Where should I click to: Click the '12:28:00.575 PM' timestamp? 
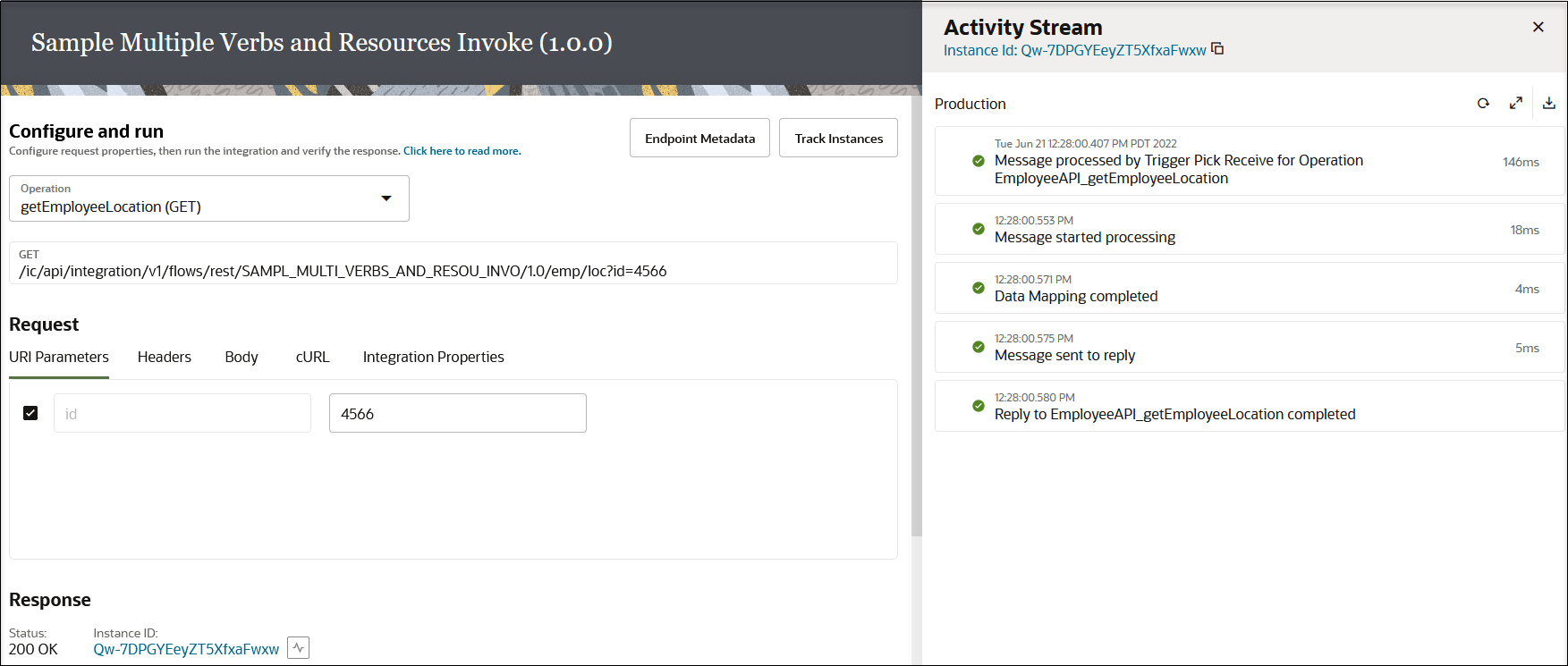click(x=1034, y=338)
